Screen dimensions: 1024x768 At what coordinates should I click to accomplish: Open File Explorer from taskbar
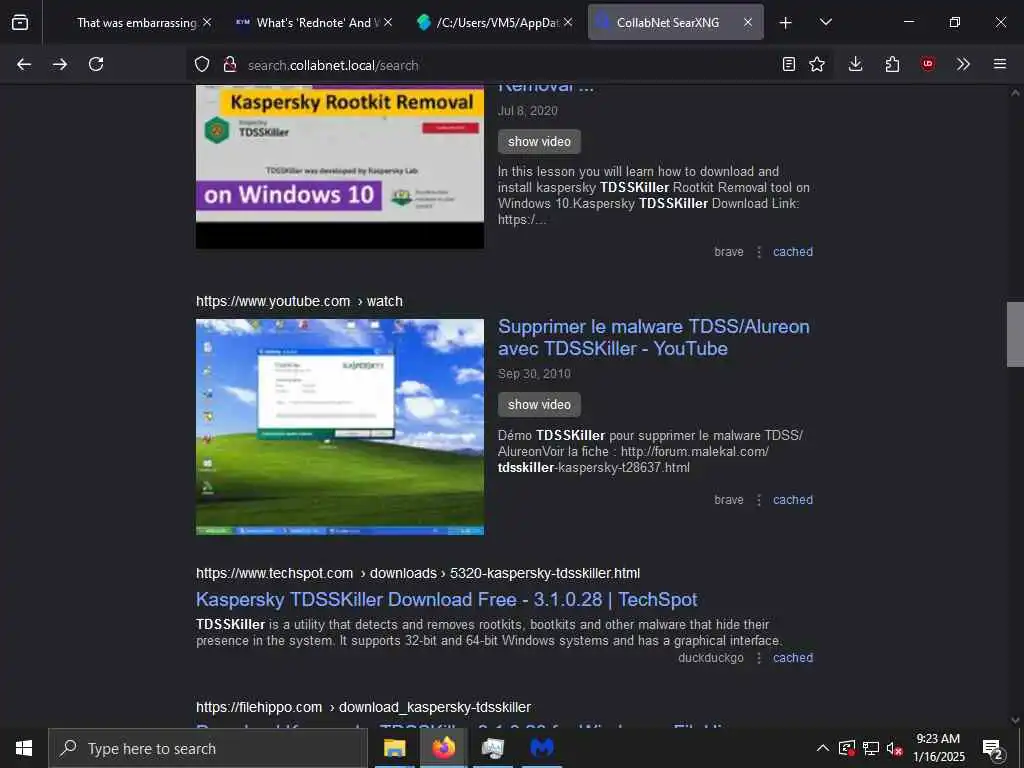[394, 748]
